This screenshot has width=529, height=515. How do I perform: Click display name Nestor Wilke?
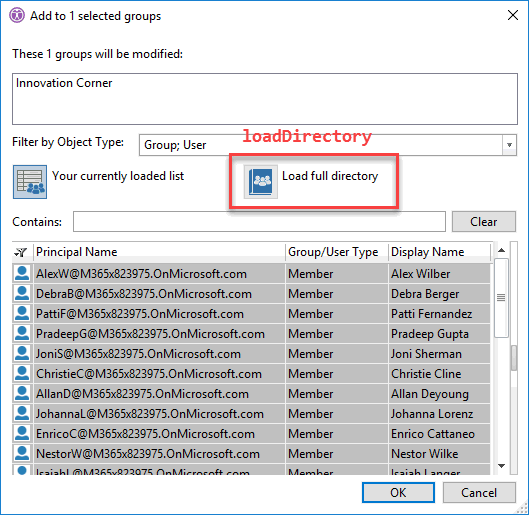424,454
